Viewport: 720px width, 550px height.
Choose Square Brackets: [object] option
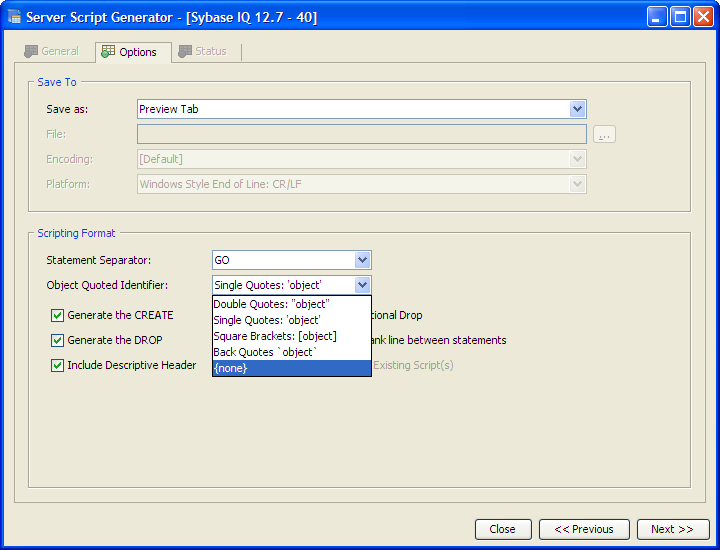point(292,336)
